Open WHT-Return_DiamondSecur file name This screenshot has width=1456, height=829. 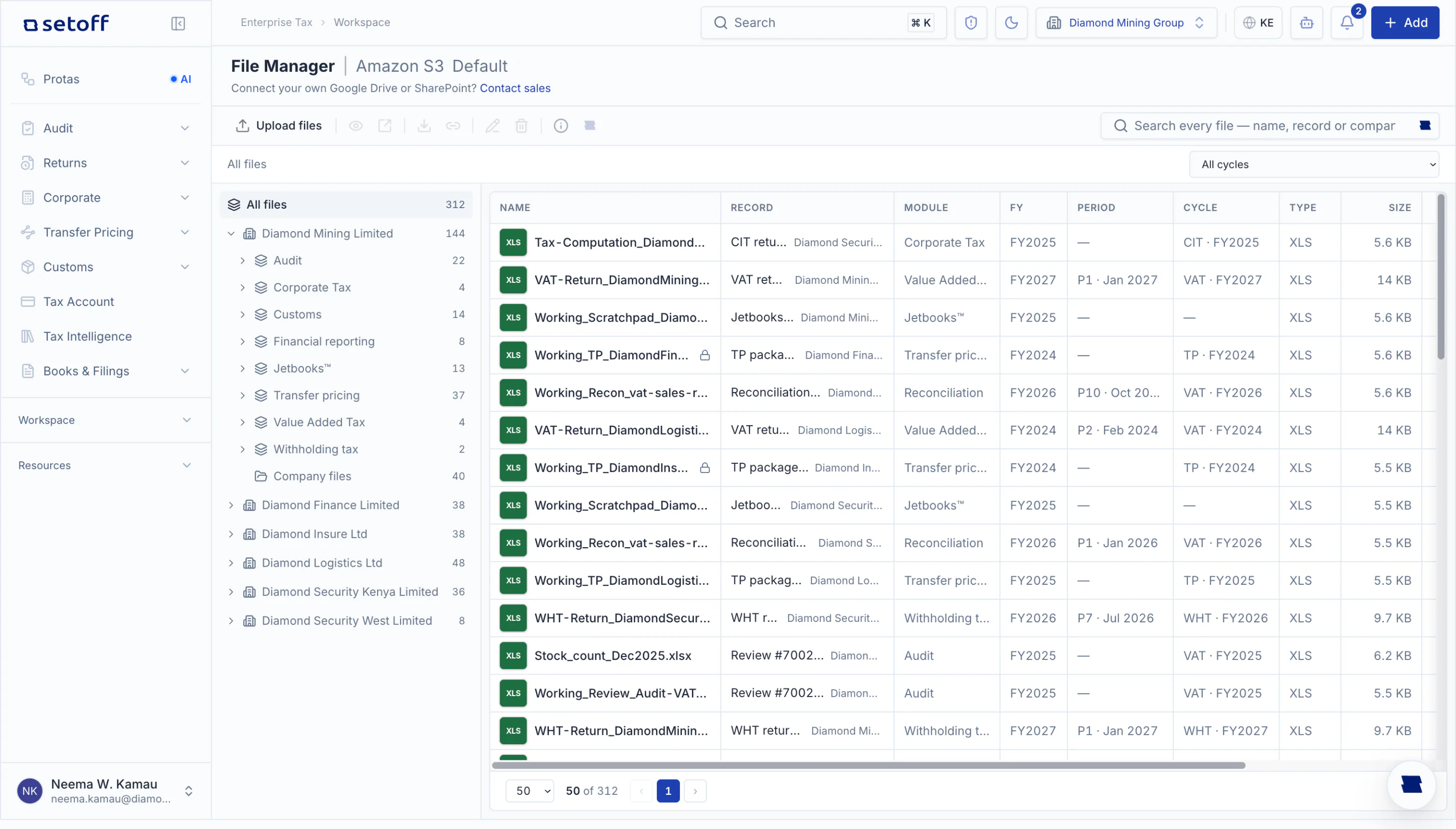pos(622,618)
